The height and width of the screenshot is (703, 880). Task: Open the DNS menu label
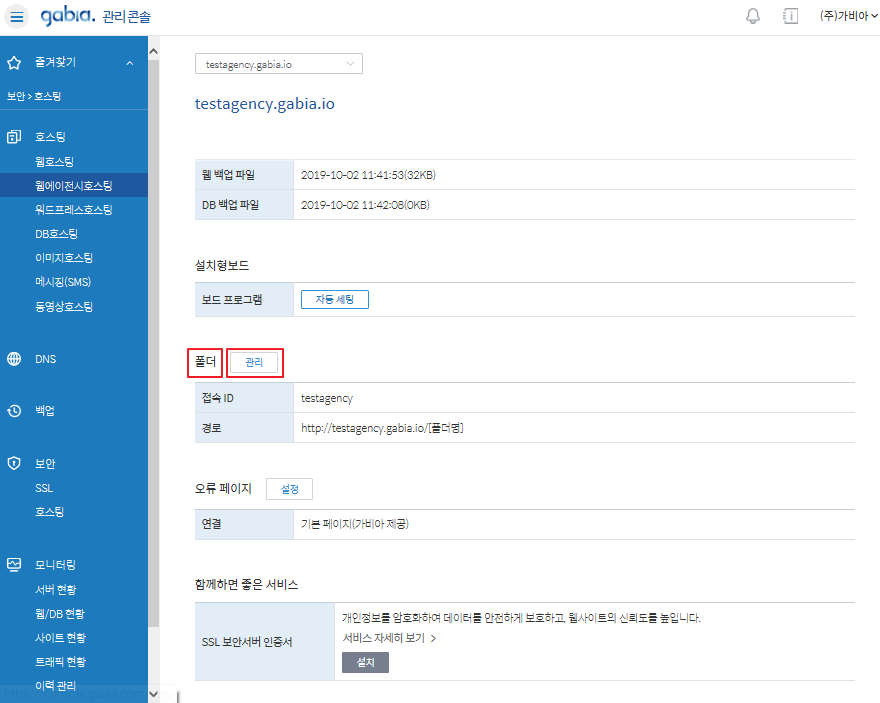pyautogui.click(x=45, y=359)
